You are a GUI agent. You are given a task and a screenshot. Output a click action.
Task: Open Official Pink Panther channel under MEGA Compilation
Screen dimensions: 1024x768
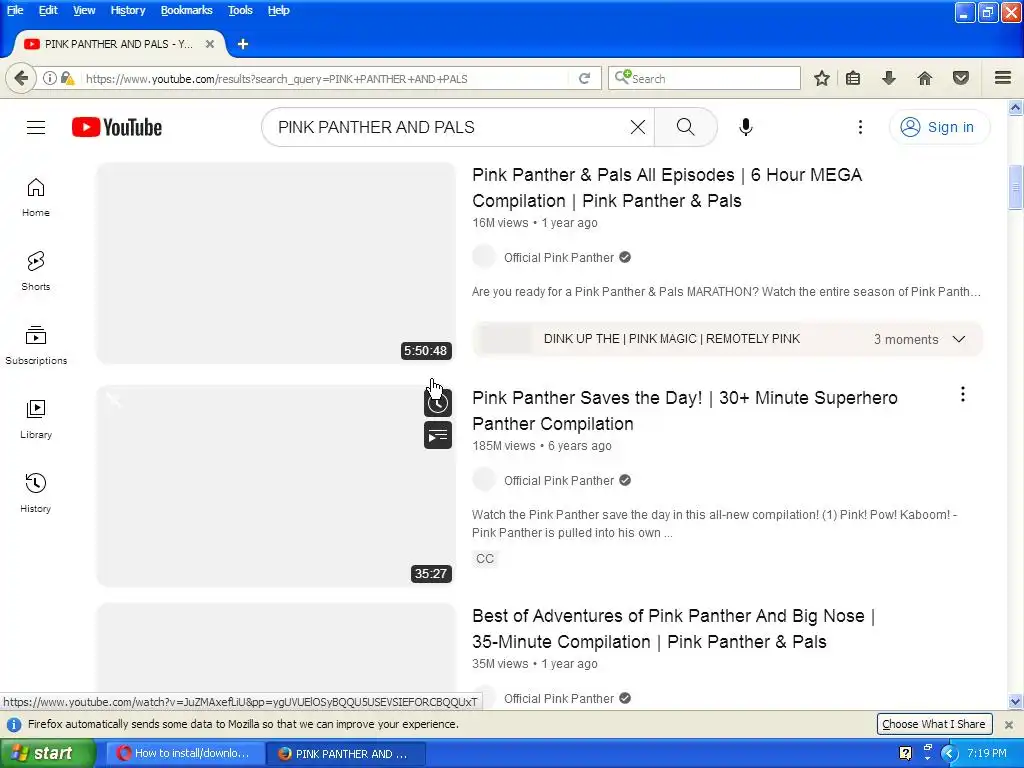[558, 257]
